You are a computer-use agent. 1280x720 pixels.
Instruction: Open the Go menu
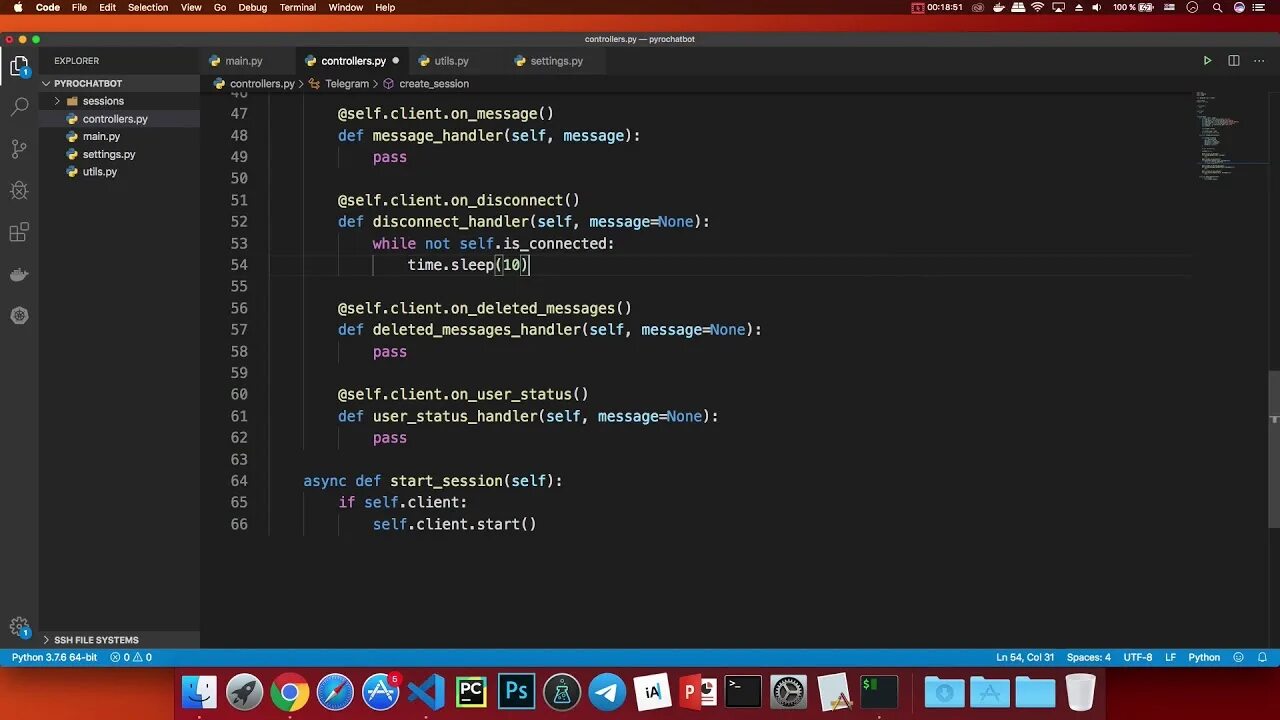click(220, 7)
